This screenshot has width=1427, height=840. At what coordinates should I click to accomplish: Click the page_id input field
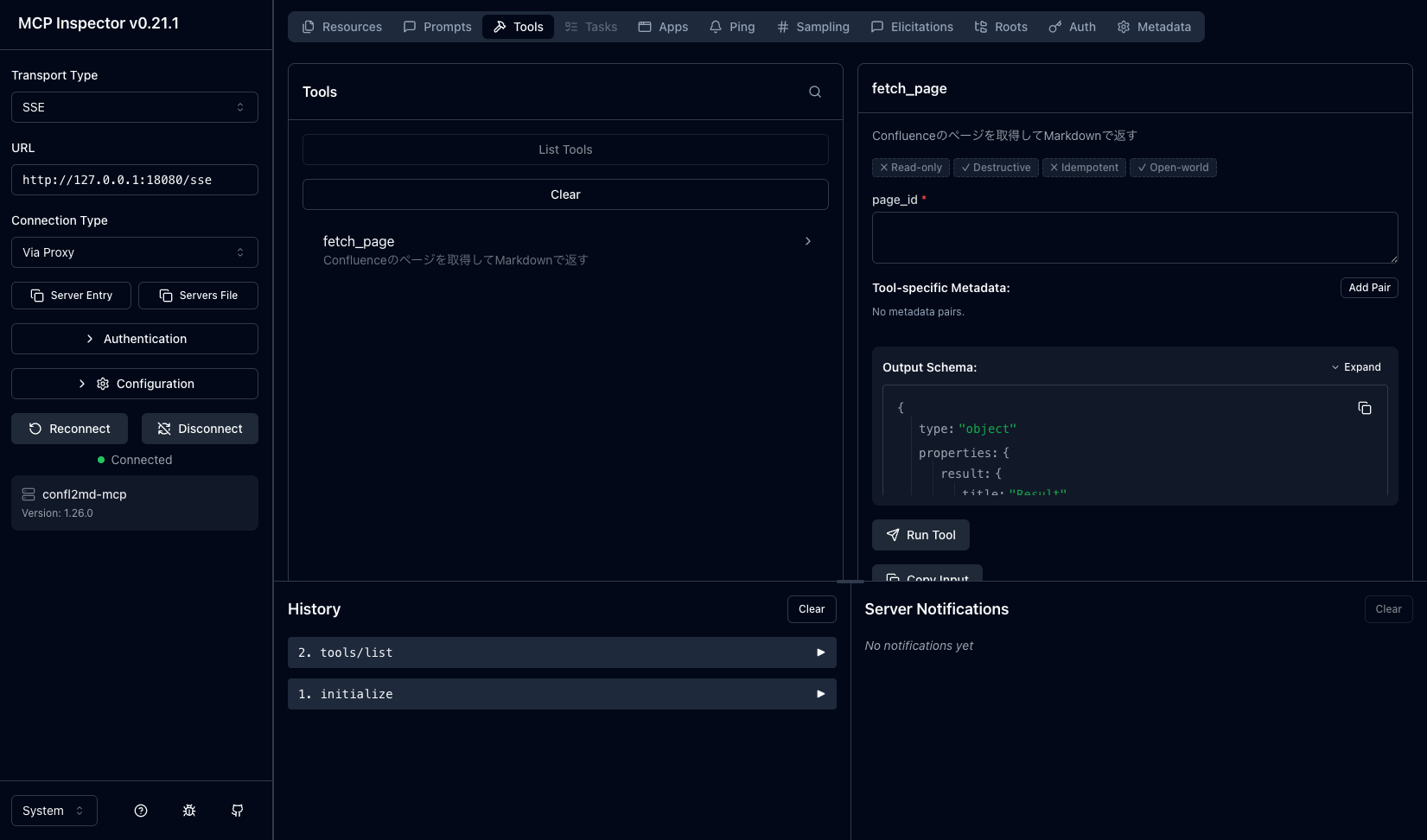[1134, 238]
